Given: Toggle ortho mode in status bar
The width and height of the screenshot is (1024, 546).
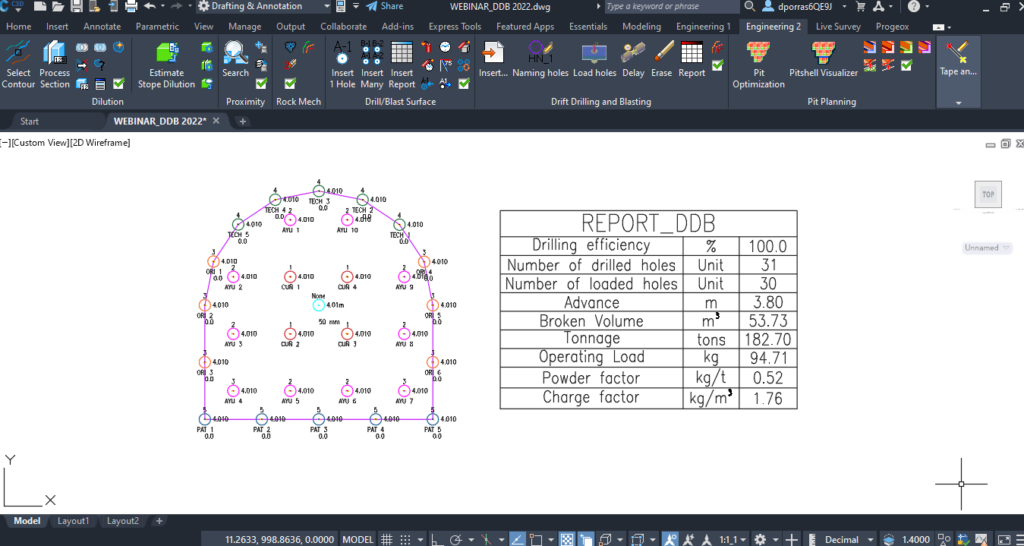Looking at the screenshot, I should [437, 539].
